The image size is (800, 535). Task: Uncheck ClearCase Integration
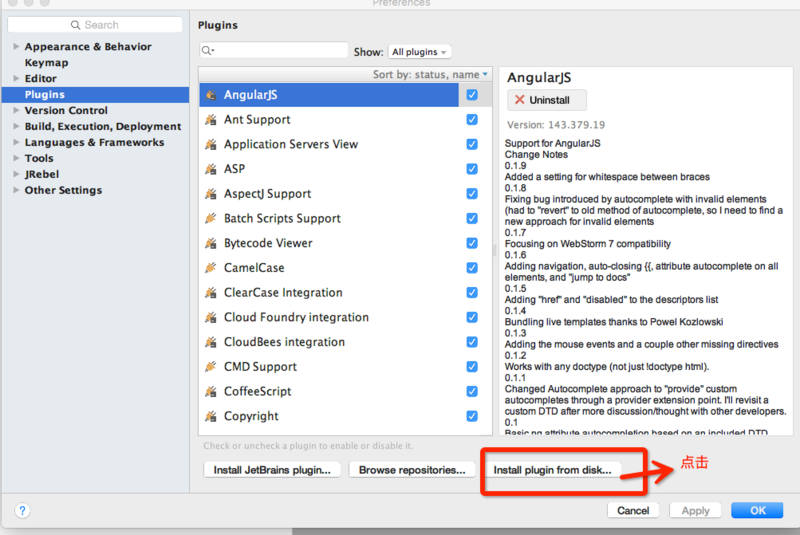[x=472, y=293]
